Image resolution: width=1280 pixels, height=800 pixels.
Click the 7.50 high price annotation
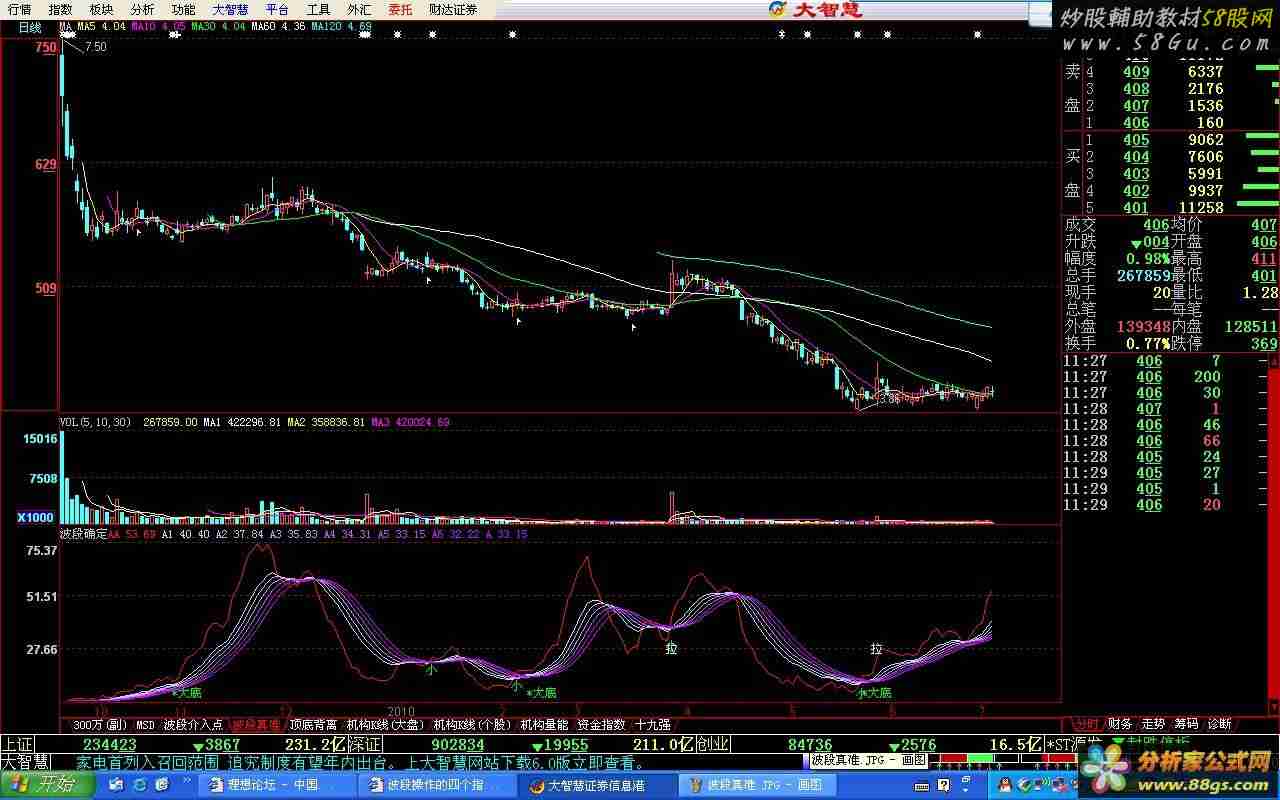tap(97, 47)
